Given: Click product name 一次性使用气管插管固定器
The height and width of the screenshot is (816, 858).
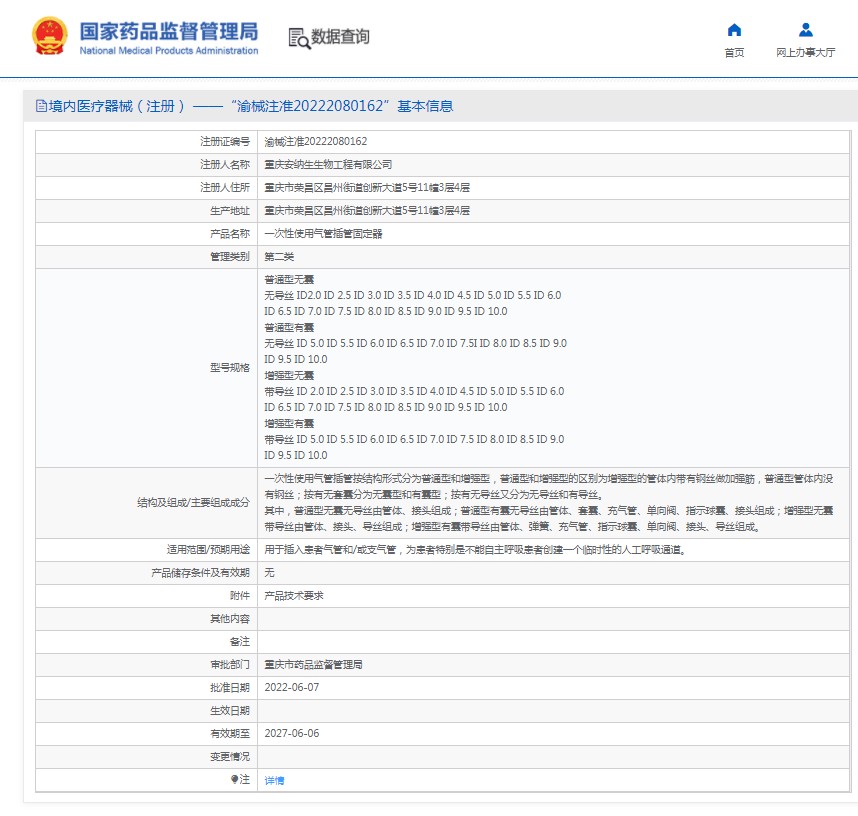Looking at the screenshot, I should pyautogui.click(x=323, y=234).
